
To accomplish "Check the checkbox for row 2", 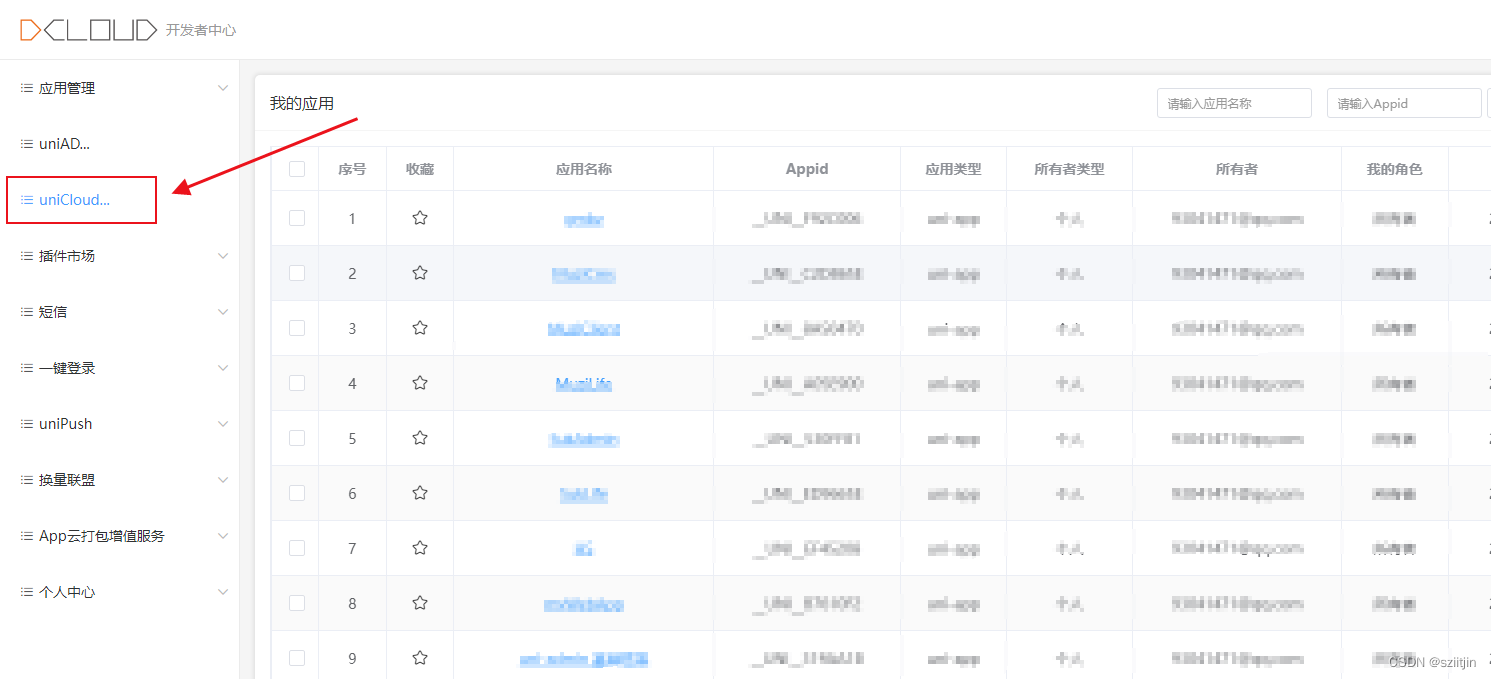I will (x=297, y=272).
